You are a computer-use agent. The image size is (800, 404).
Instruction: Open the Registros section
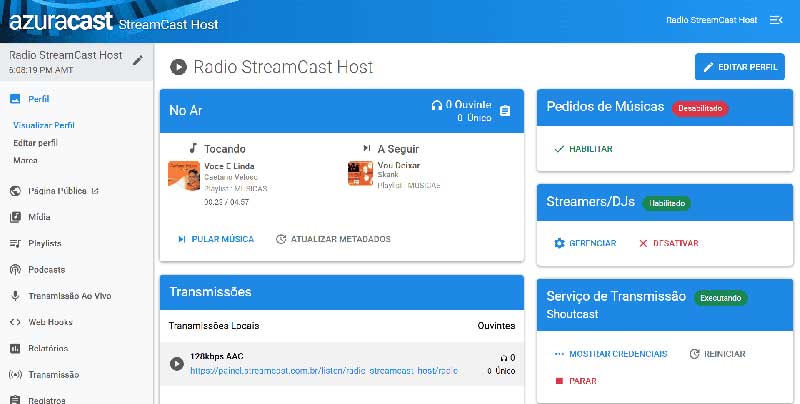pos(46,400)
